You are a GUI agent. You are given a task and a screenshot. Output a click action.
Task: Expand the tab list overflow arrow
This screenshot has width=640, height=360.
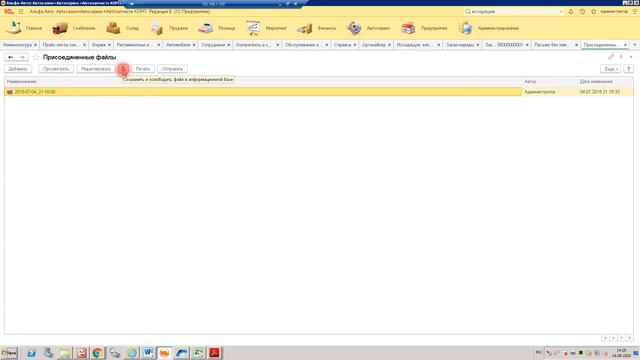tap(635, 44)
